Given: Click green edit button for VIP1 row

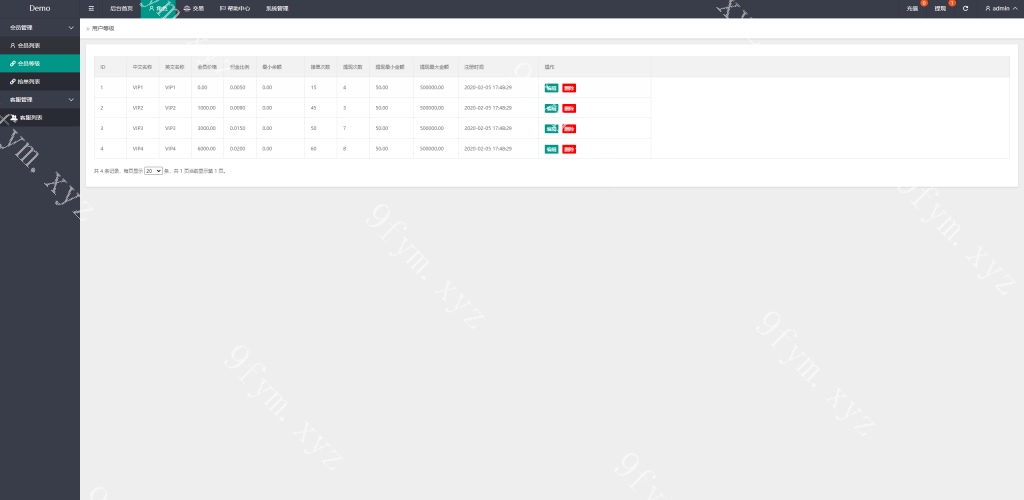Looking at the screenshot, I should 551,87.
